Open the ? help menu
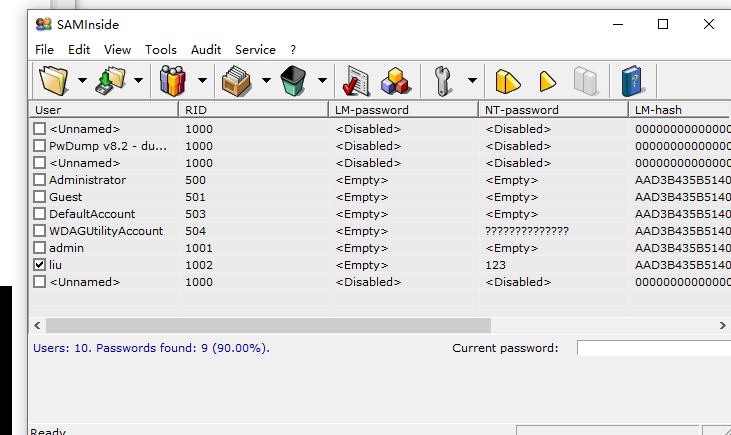The image size is (731, 435). (293, 49)
